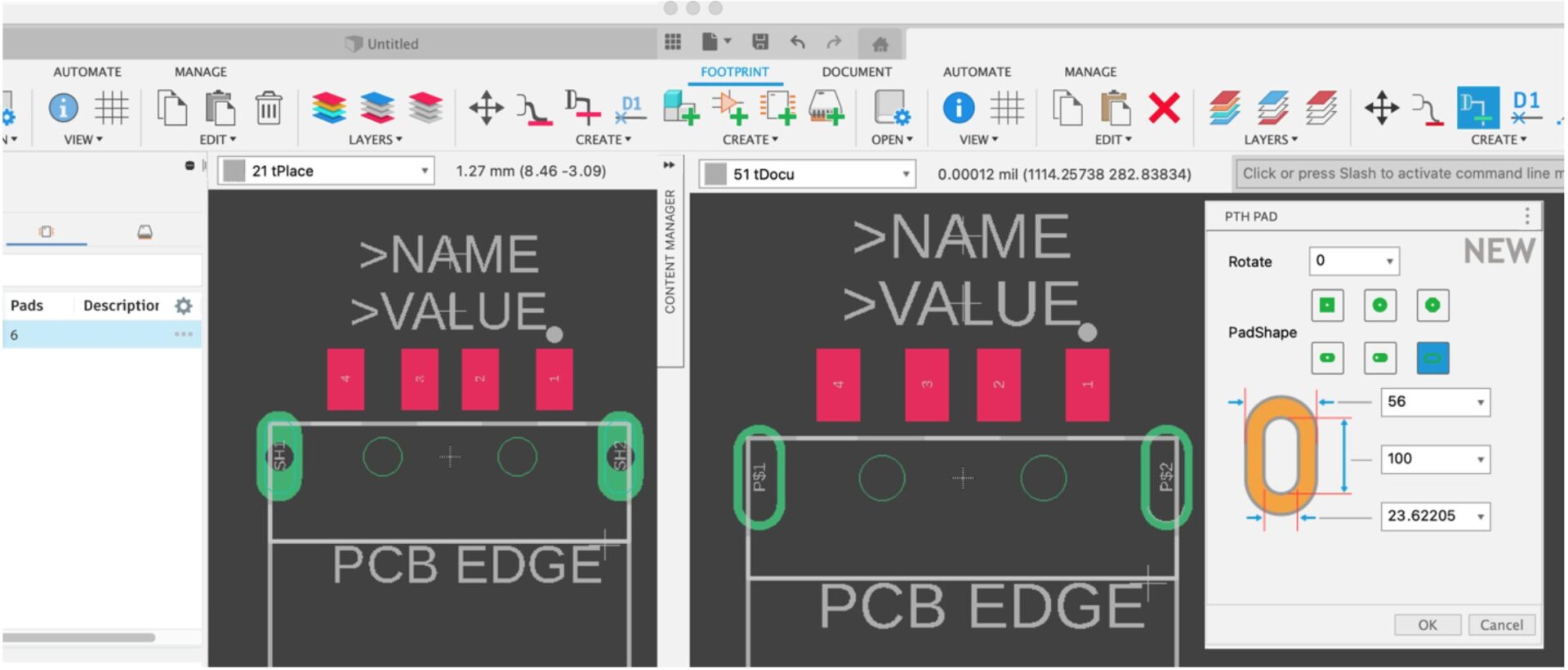Click the paste clipboard icon in left window

[220, 107]
